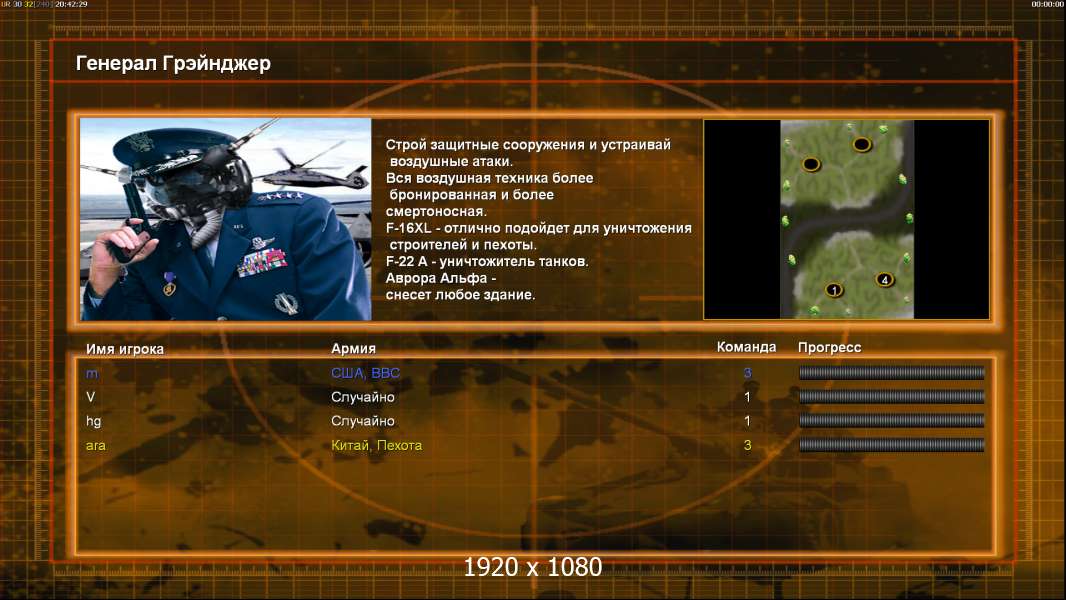
Task: Click player name 'ara'
Action: coord(96,446)
